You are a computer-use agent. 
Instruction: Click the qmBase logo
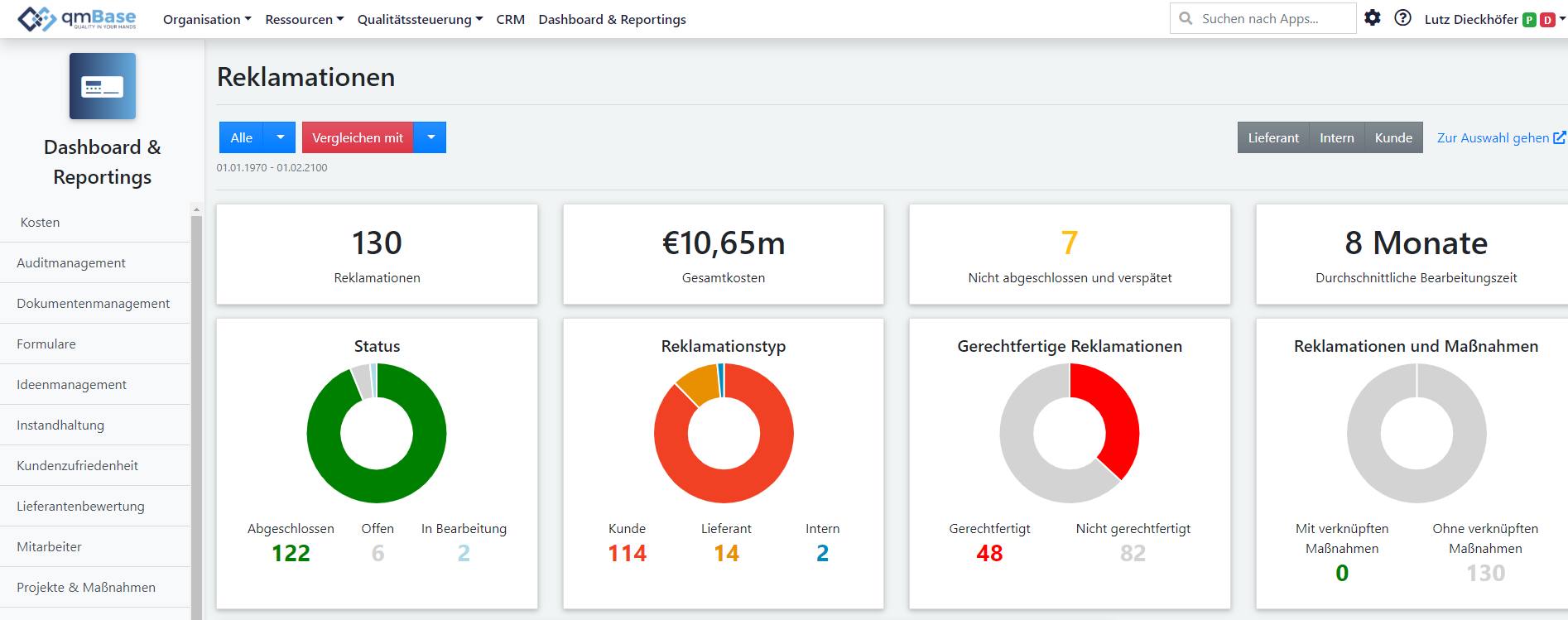point(77,18)
